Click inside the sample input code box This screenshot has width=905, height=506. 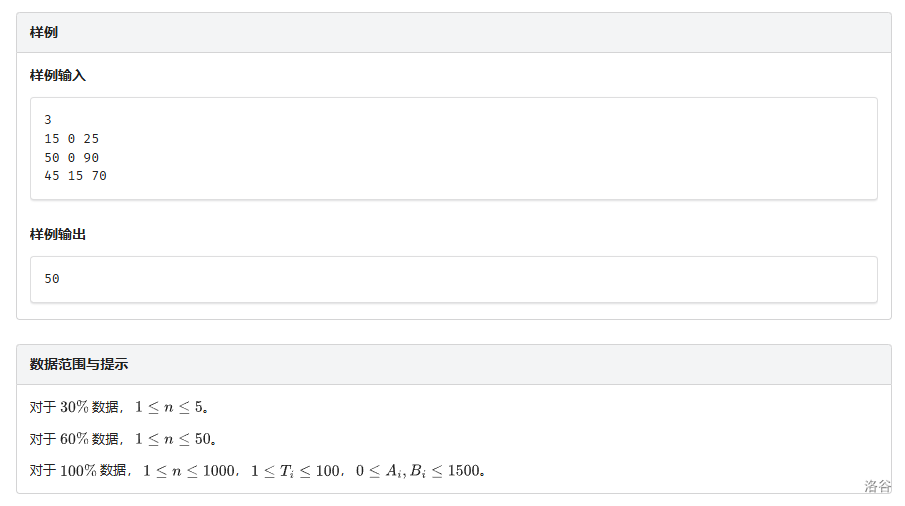[x=454, y=149]
